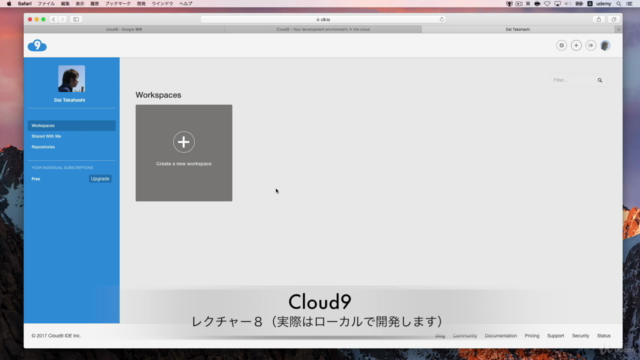Click the Free subscription label
640x360 pixels.
(36, 179)
